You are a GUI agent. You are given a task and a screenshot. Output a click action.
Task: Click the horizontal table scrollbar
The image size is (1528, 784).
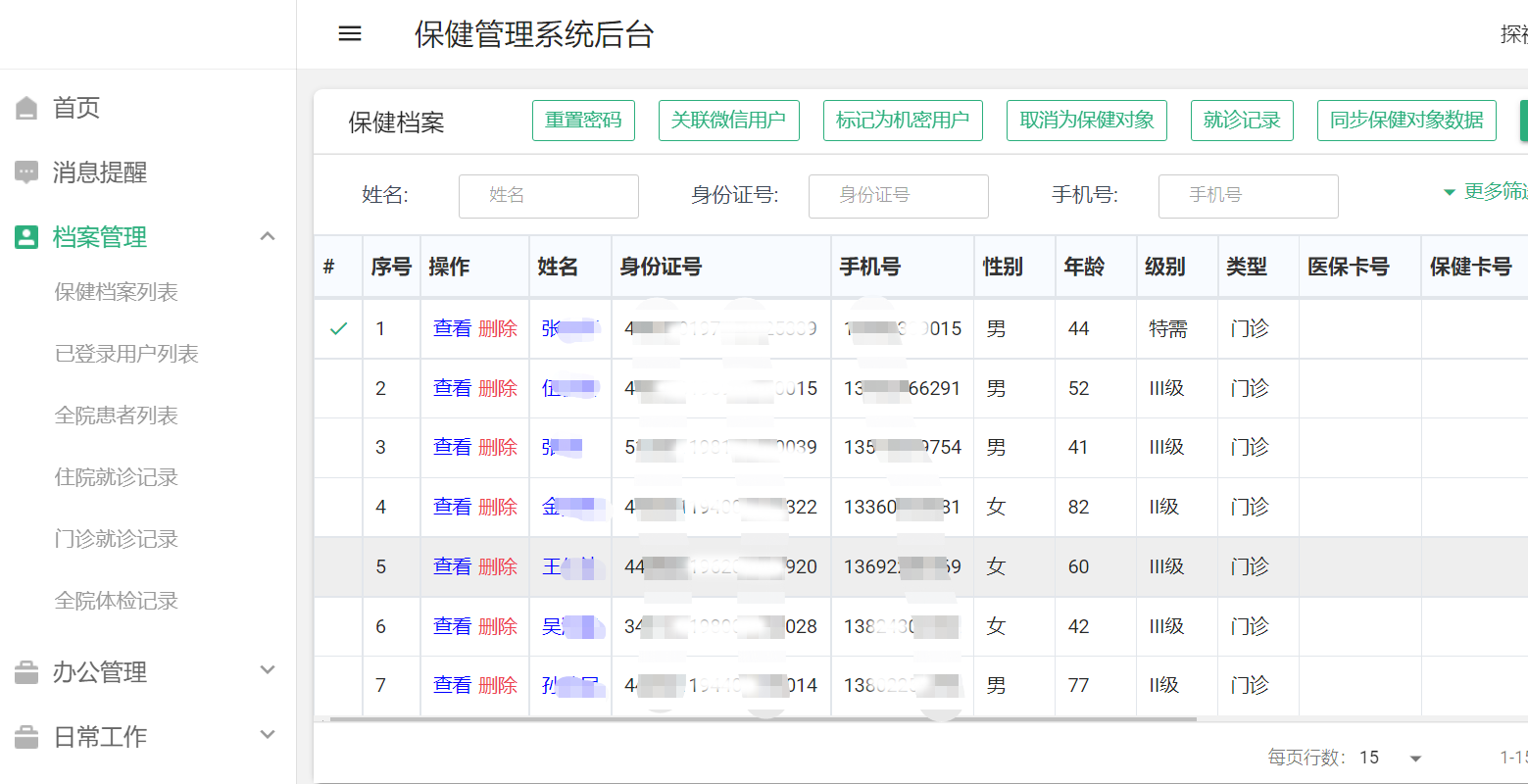(x=763, y=719)
